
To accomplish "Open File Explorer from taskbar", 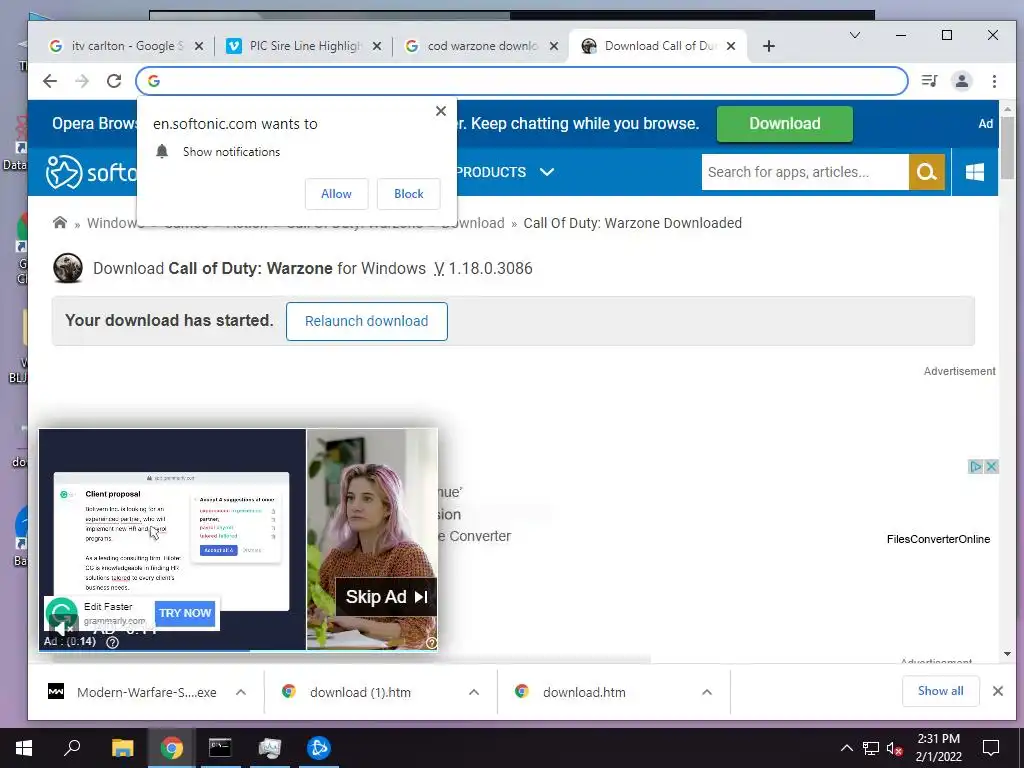I will 122,748.
